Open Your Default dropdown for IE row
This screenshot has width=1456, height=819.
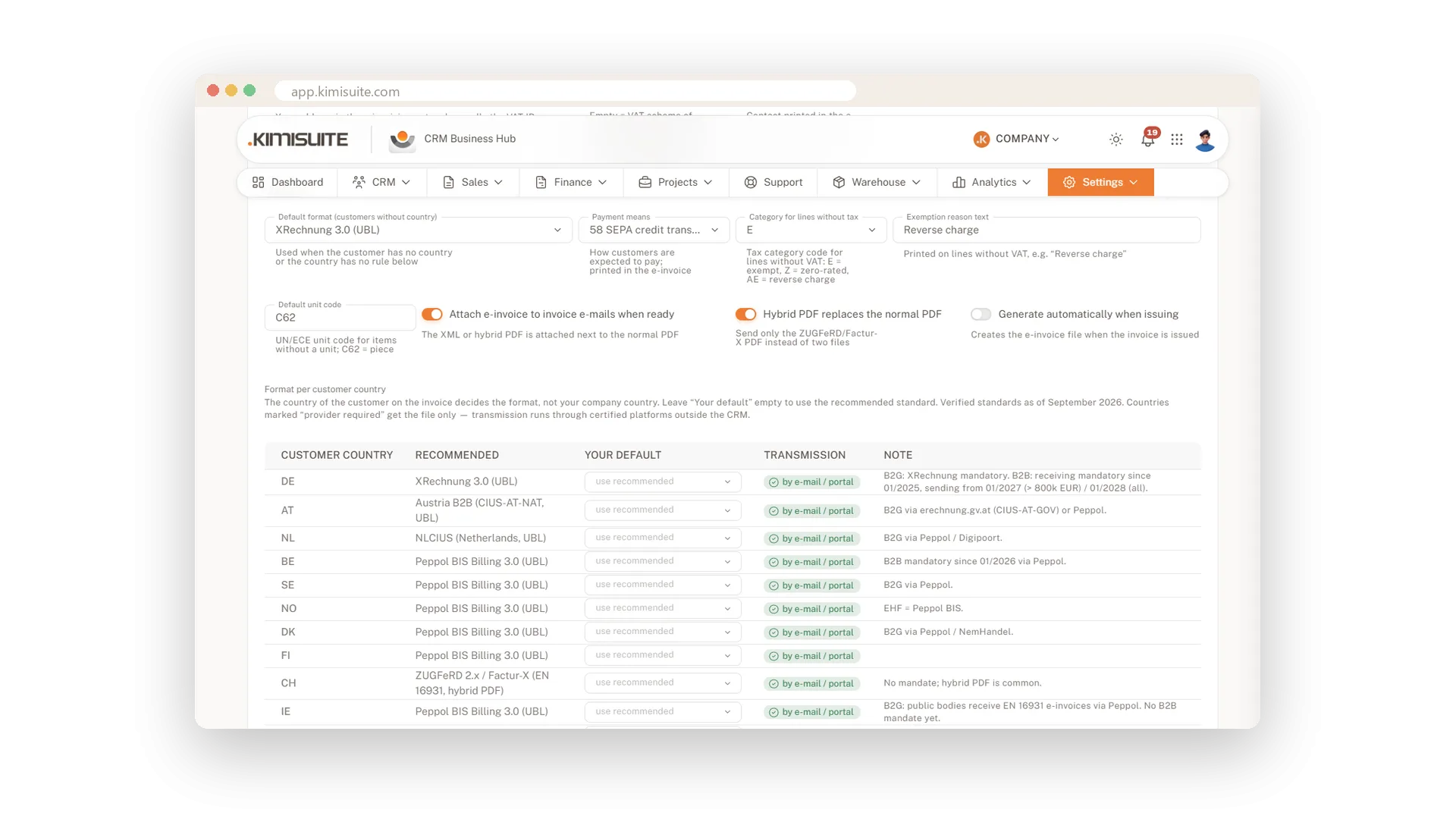coord(663,711)
